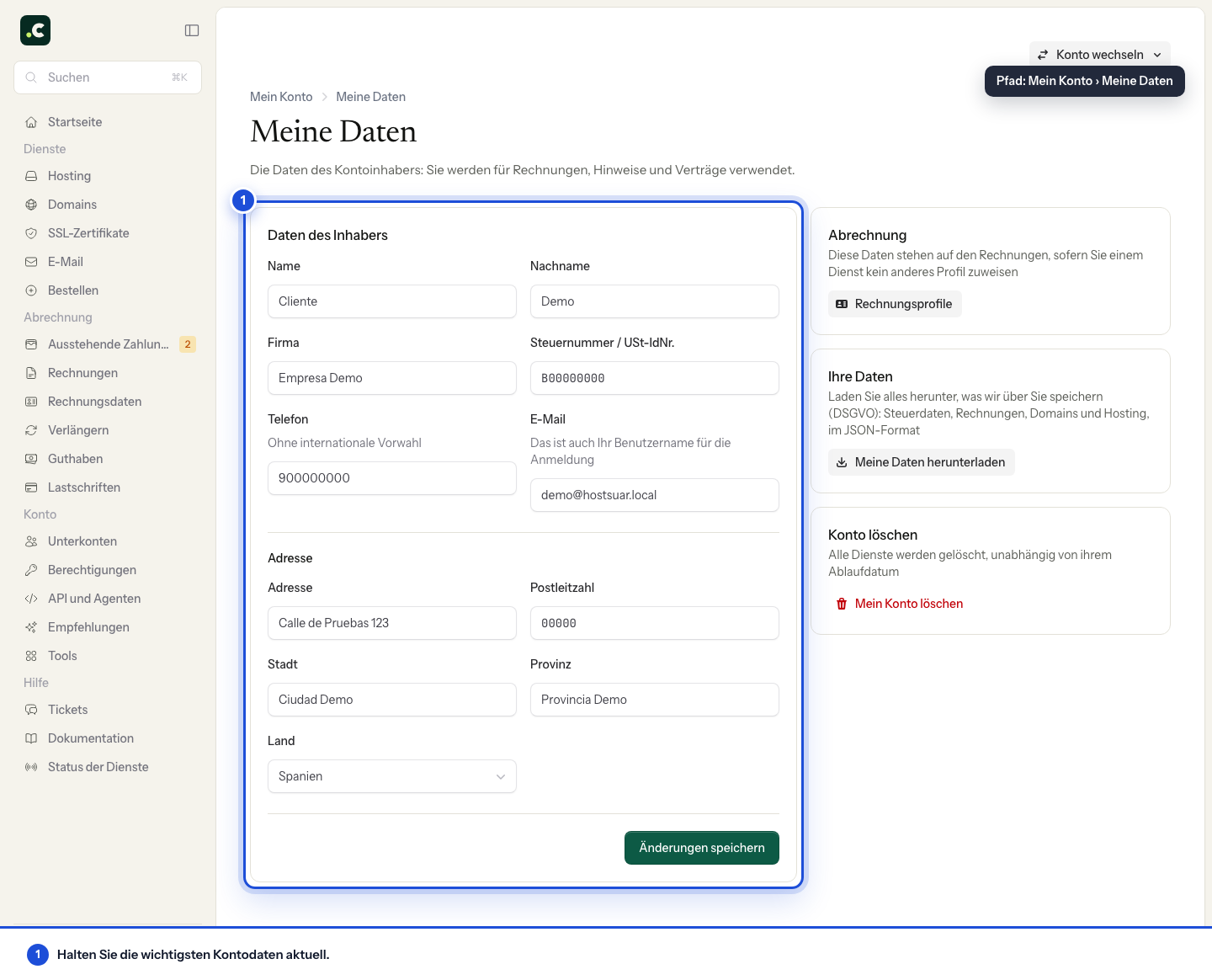Click the Rechnungen document icon
The height and width of the screenshot is (980, 1212).
pyautogui.click(x=31, y=373)
